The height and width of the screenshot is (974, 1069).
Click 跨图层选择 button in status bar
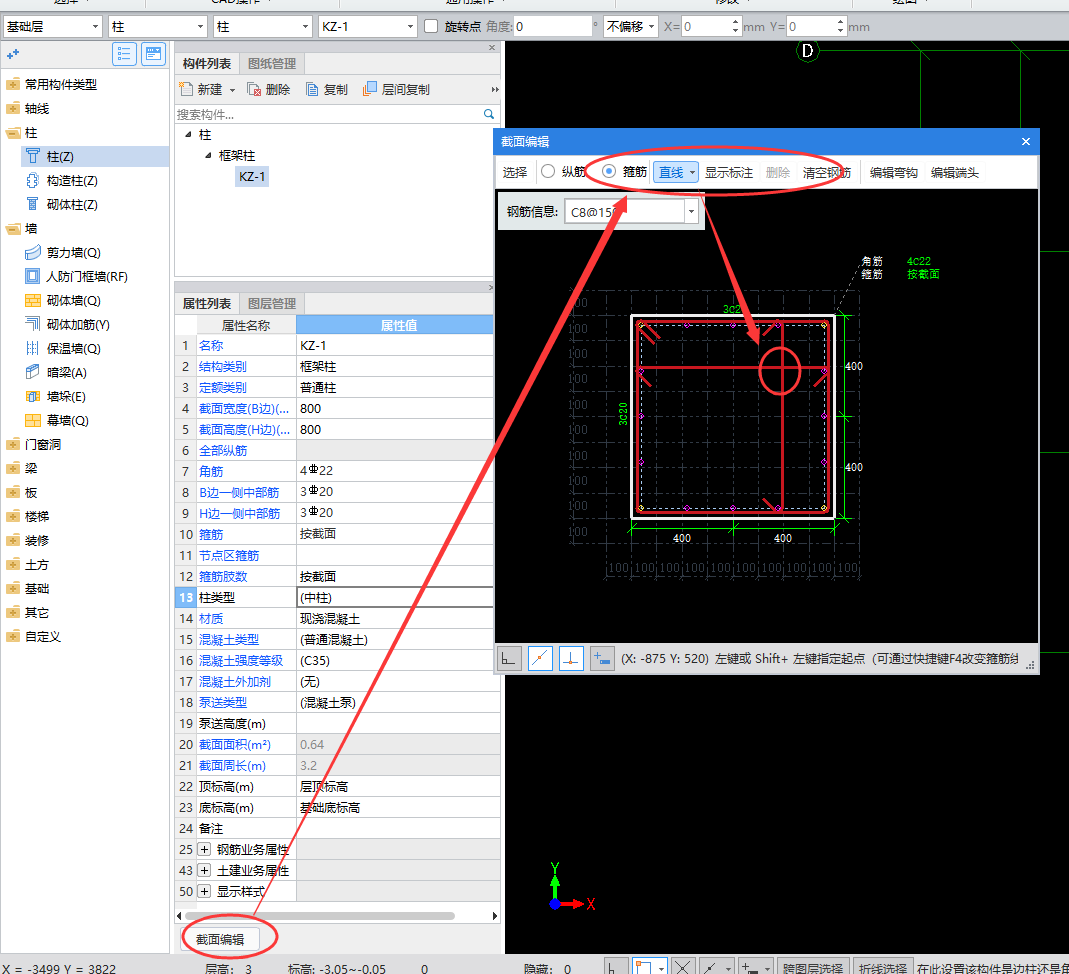pos(813,968)
